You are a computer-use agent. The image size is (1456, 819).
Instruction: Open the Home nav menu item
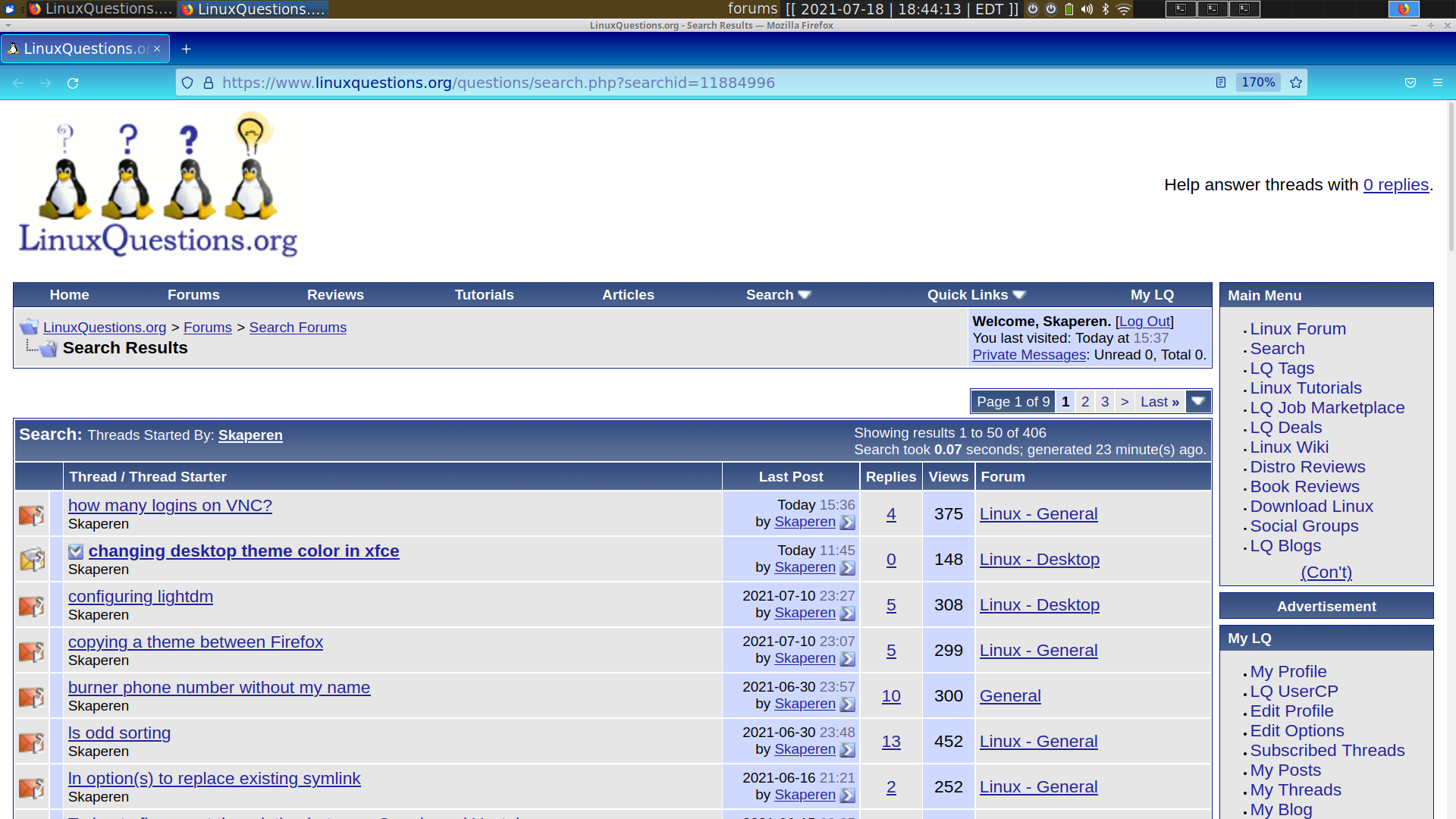(69, 295)
